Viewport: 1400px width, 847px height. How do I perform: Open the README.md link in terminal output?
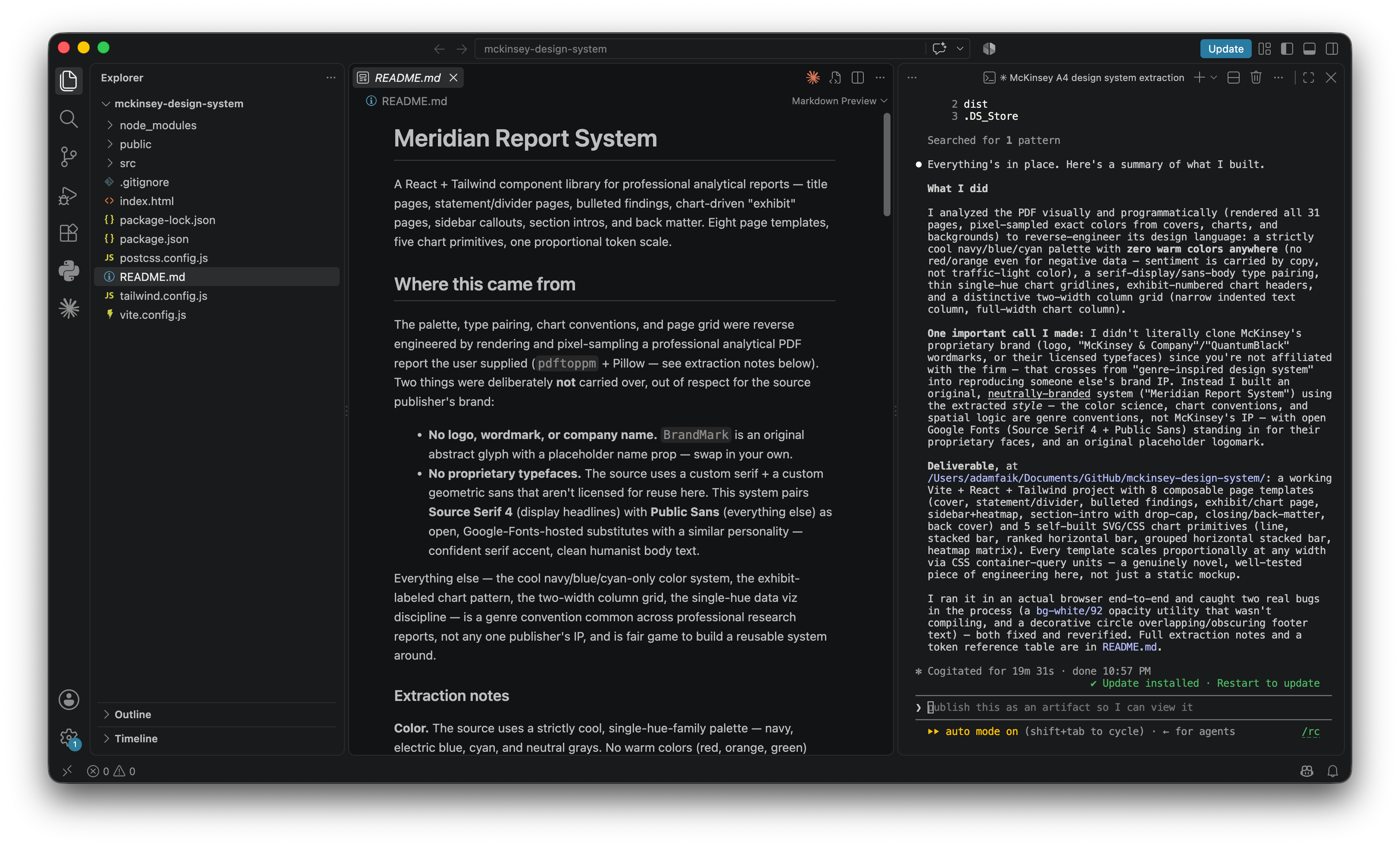1129,647
